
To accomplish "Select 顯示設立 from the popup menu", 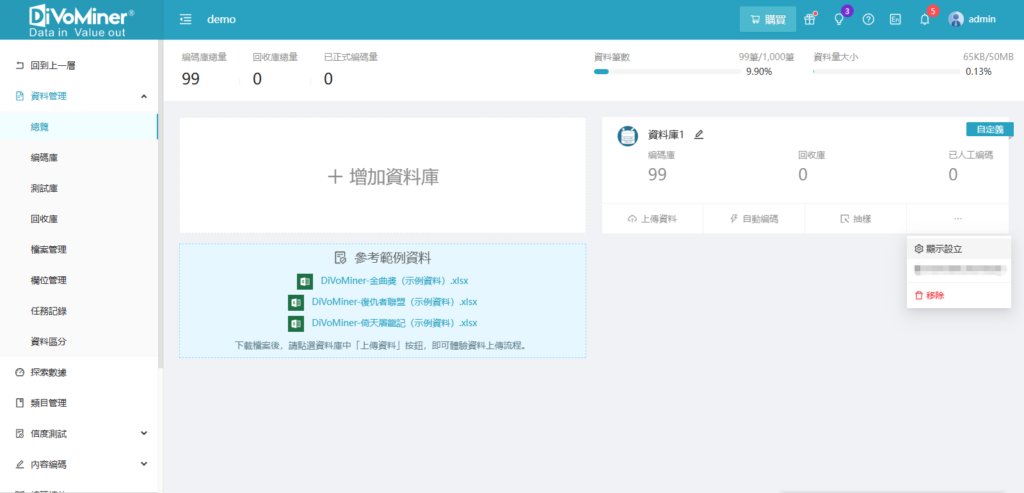I will (944, 248).
